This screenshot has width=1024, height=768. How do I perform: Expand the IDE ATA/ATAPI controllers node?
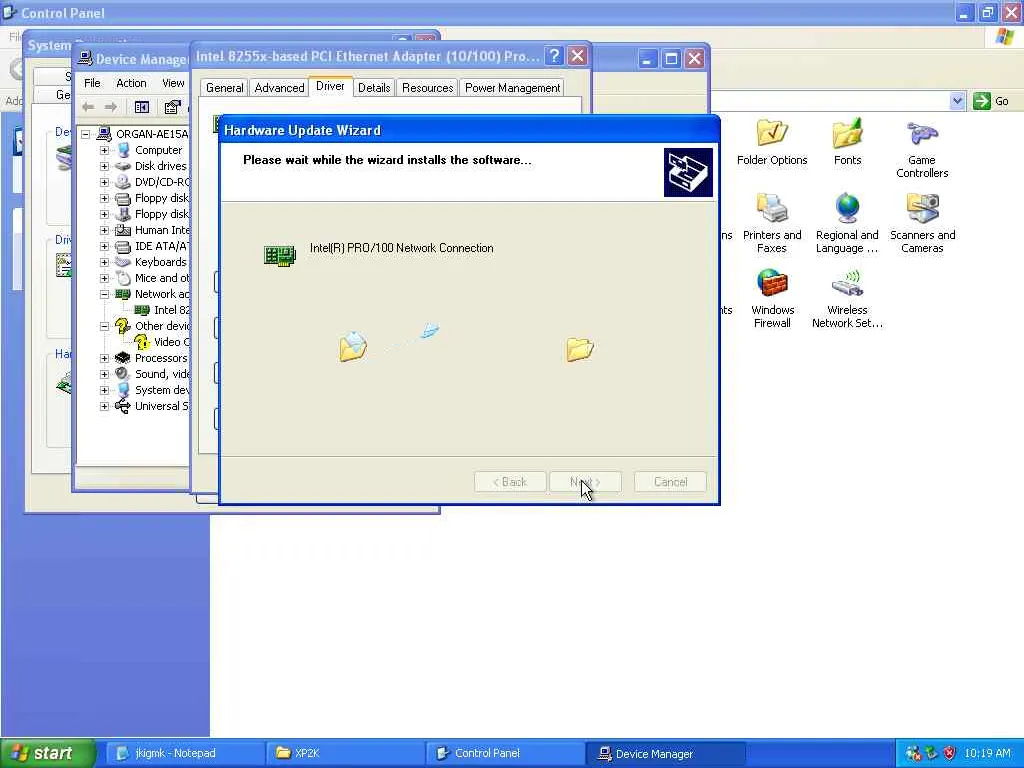[104, 246]
